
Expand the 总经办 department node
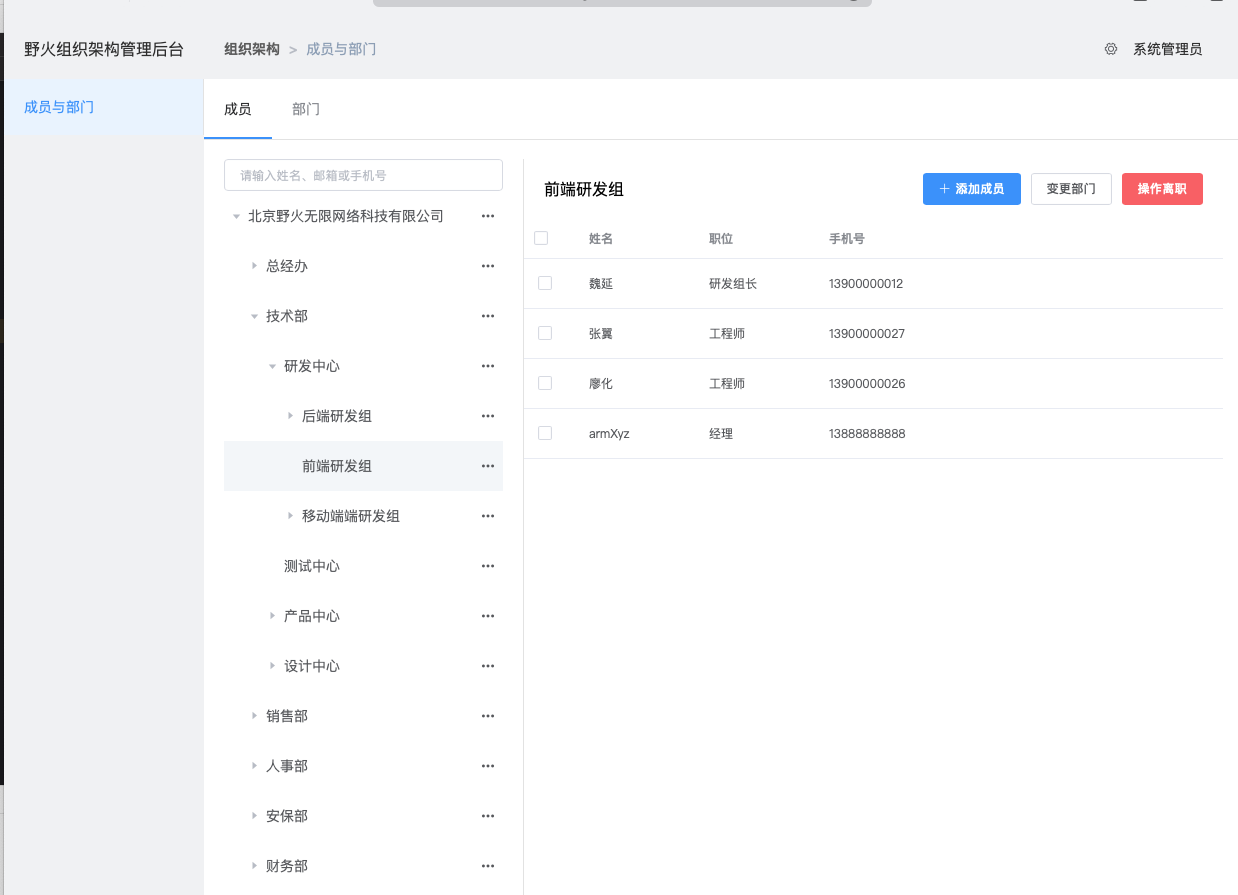click(x=254, y=266)
